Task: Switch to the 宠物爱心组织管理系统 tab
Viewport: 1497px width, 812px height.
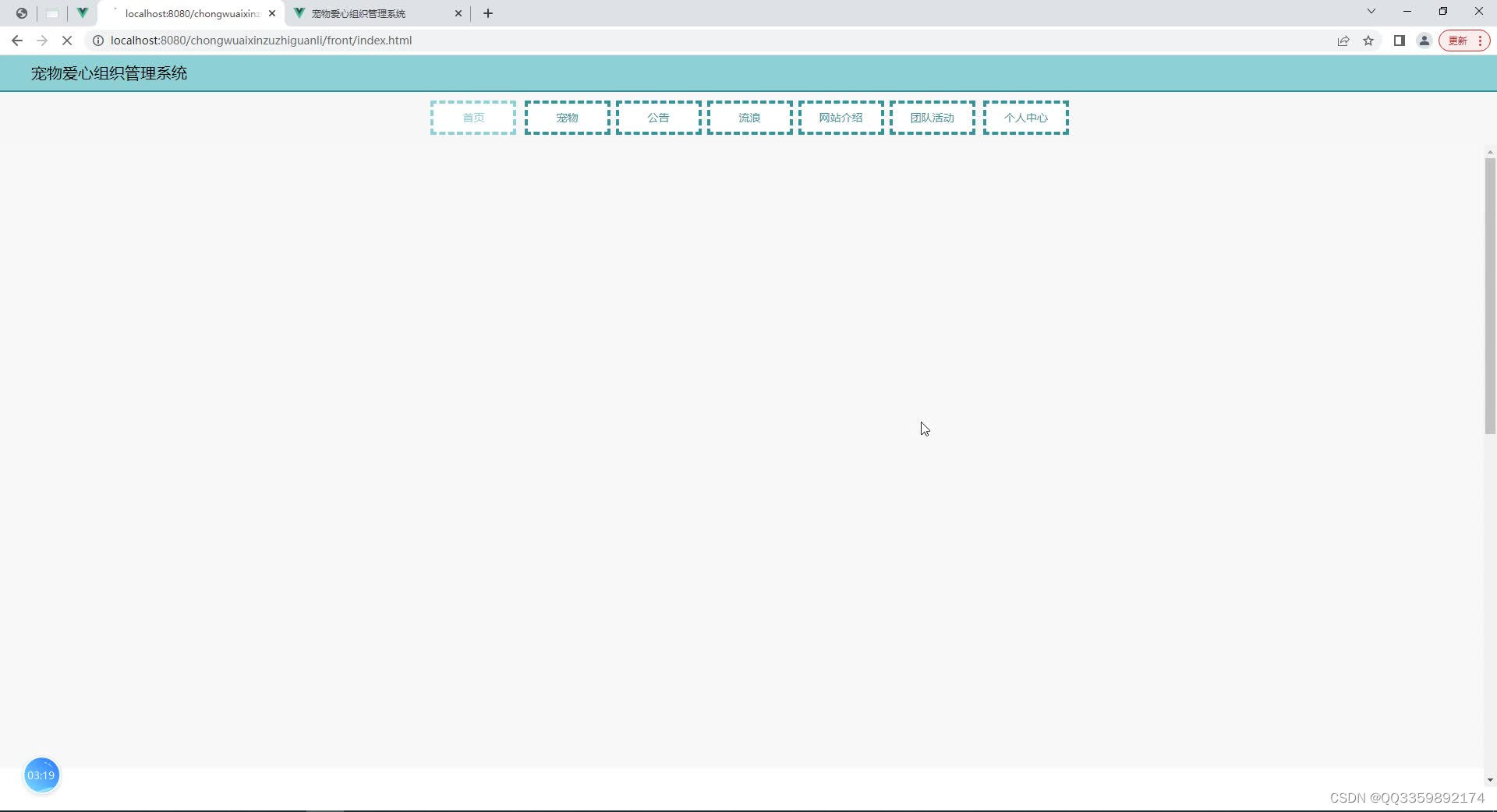Action: point(377,13)
